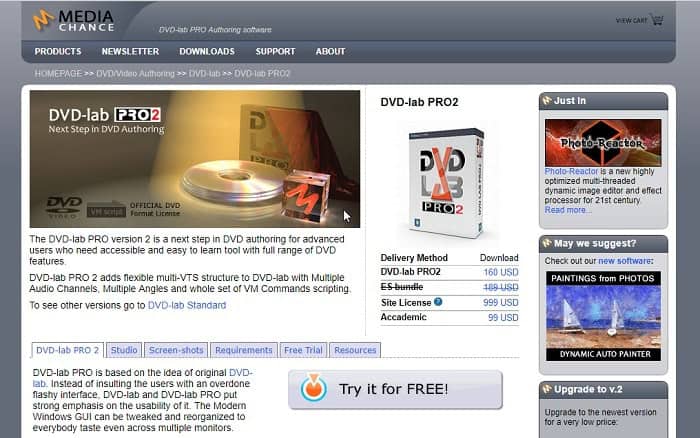Viewport: 700px width, 438px height.
Task: Click the 99 USD Accademic price
Action: [x=503, y=317]
